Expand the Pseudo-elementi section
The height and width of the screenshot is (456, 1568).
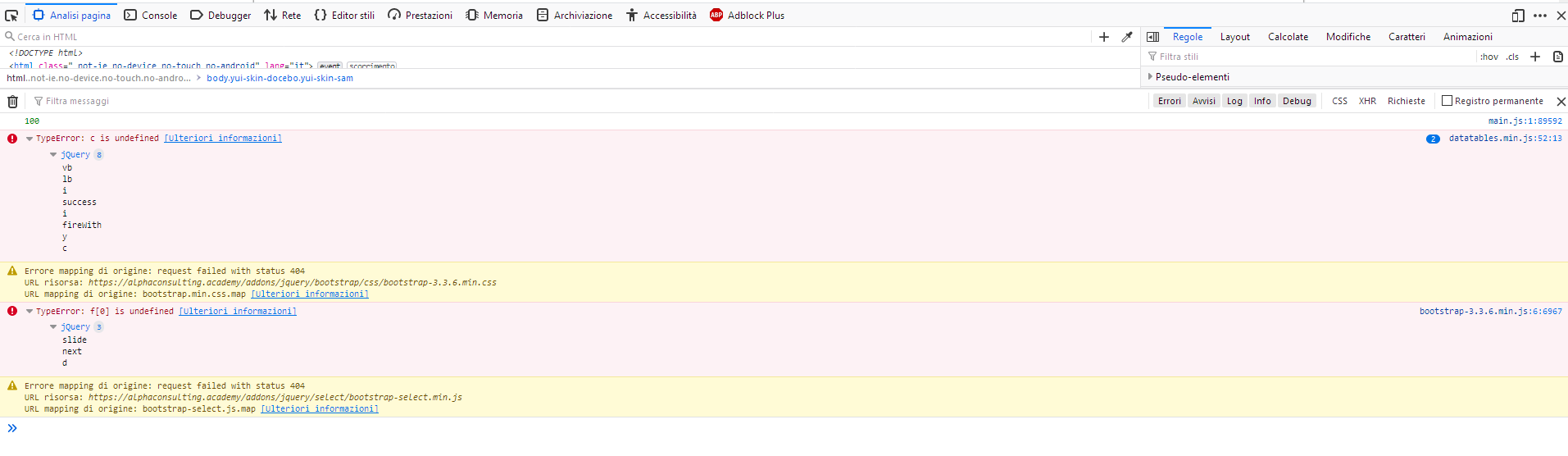1150,77
